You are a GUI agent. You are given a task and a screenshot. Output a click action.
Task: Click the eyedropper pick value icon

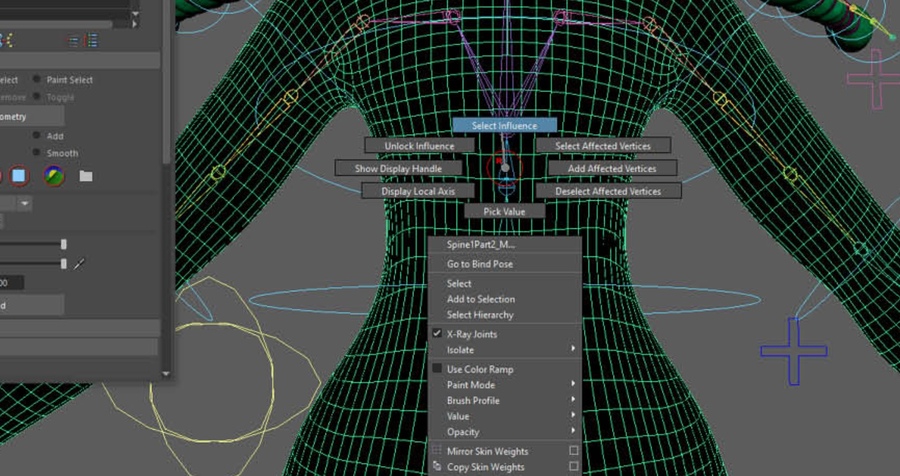(x=80, y=263)
